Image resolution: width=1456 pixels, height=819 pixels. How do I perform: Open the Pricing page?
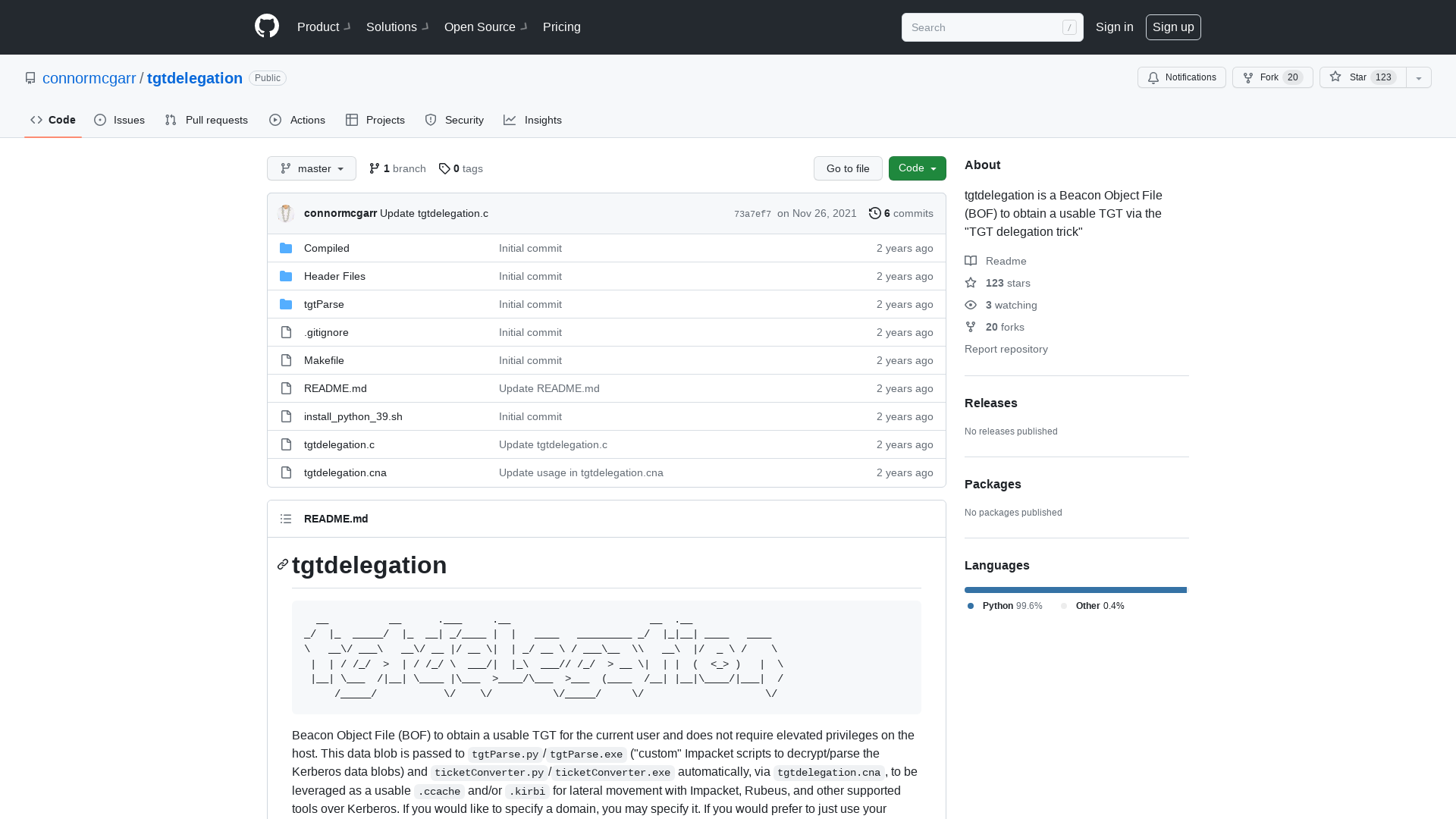point(562,27)
